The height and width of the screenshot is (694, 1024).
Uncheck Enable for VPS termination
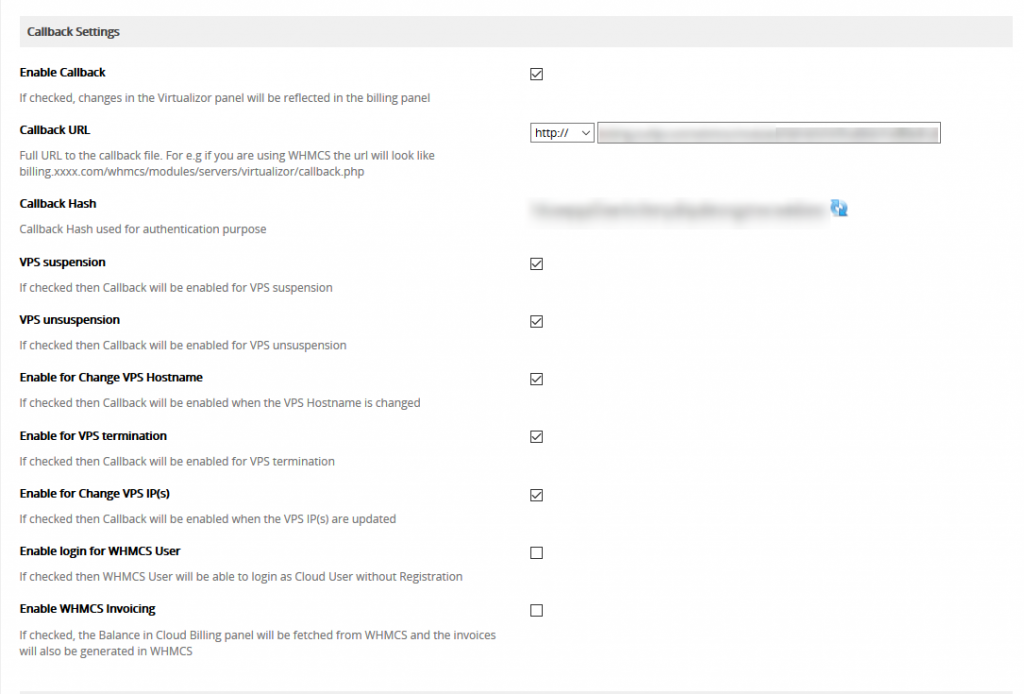pyautogui.click(x=536, y=436)
